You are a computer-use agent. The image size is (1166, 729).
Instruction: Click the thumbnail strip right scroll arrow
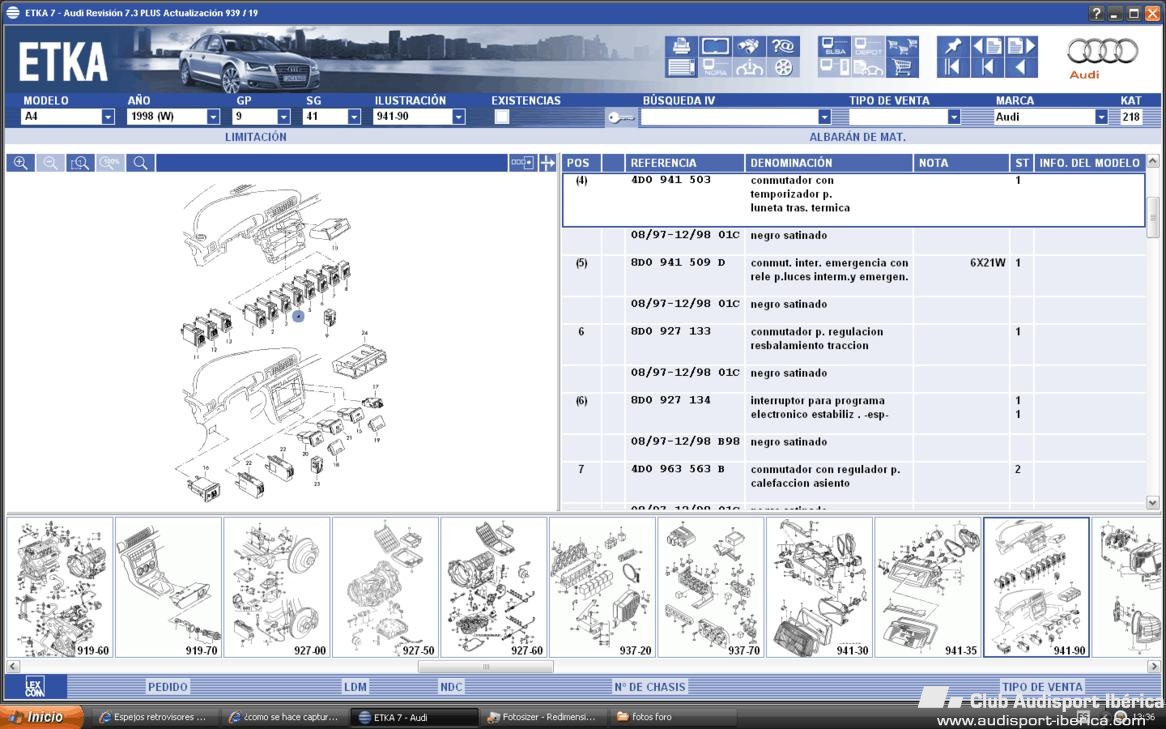[1154, 667]
